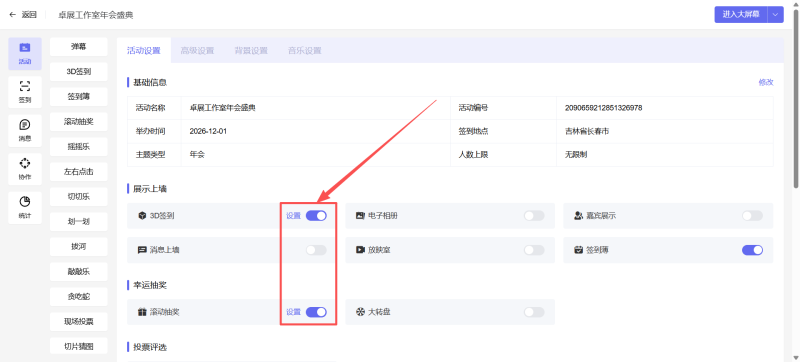Viewport: 800px width, 362px height.
Task: Enable the 大转盘 switch
Action: click(534, 312)
